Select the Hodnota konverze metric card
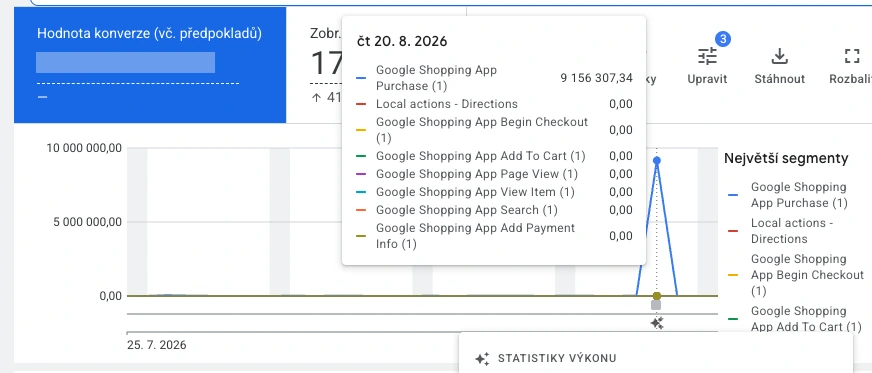 pyautogui.click(x=150, y=65)
